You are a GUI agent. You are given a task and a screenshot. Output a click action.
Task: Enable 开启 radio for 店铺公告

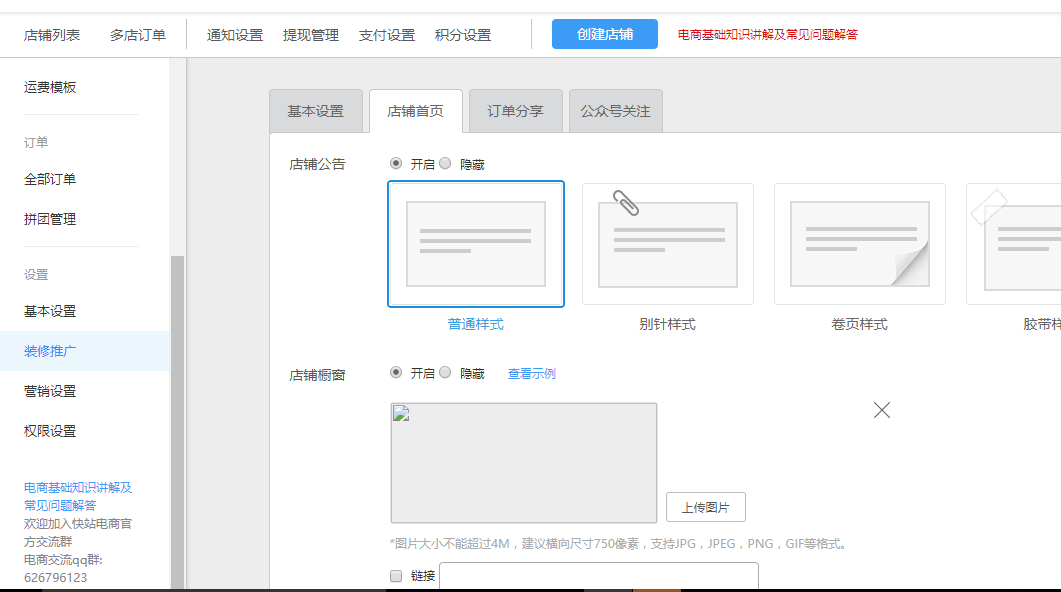click(397, 164)
